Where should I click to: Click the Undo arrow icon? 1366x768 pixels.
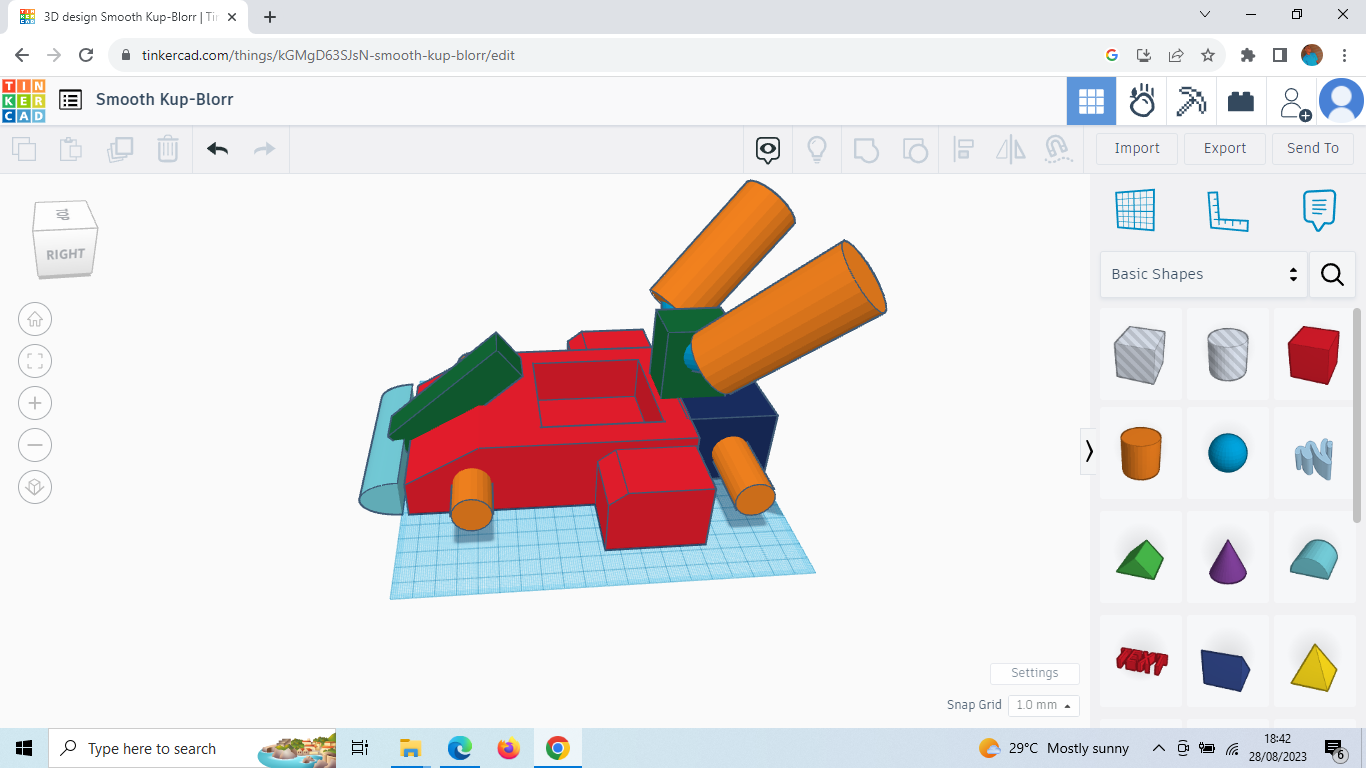point(217,148)
